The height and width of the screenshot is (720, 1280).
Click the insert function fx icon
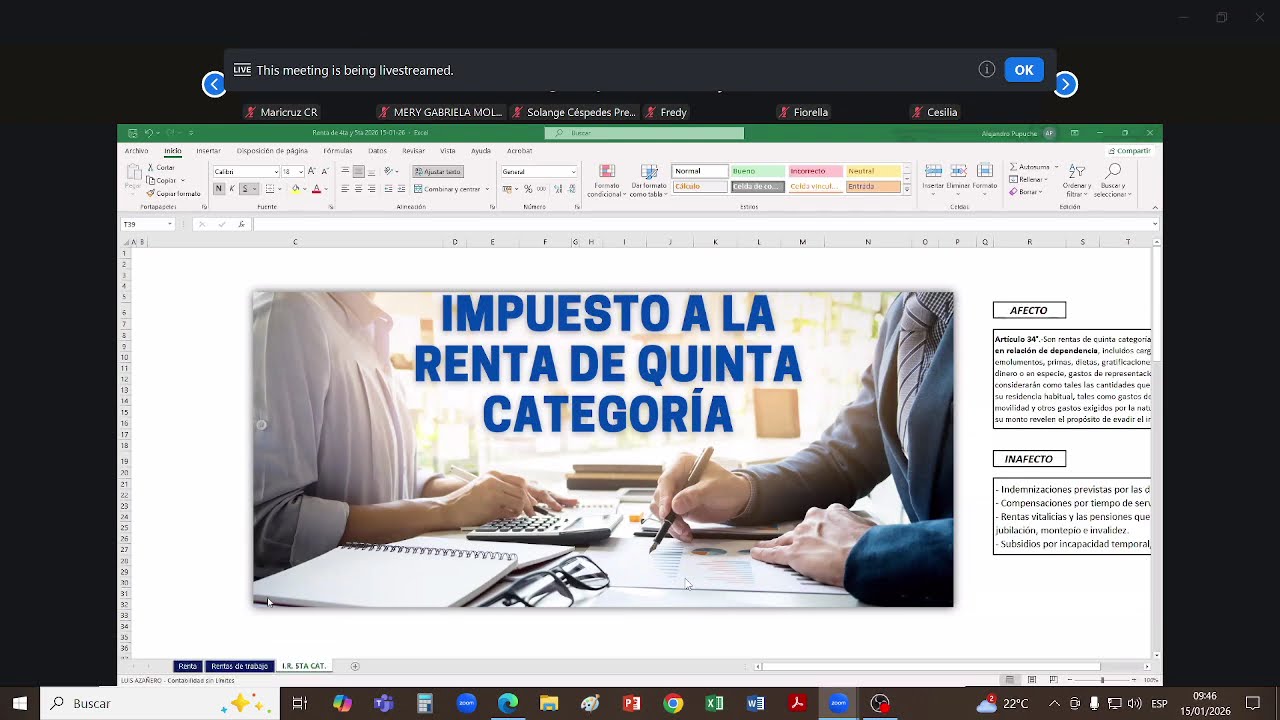241,224
